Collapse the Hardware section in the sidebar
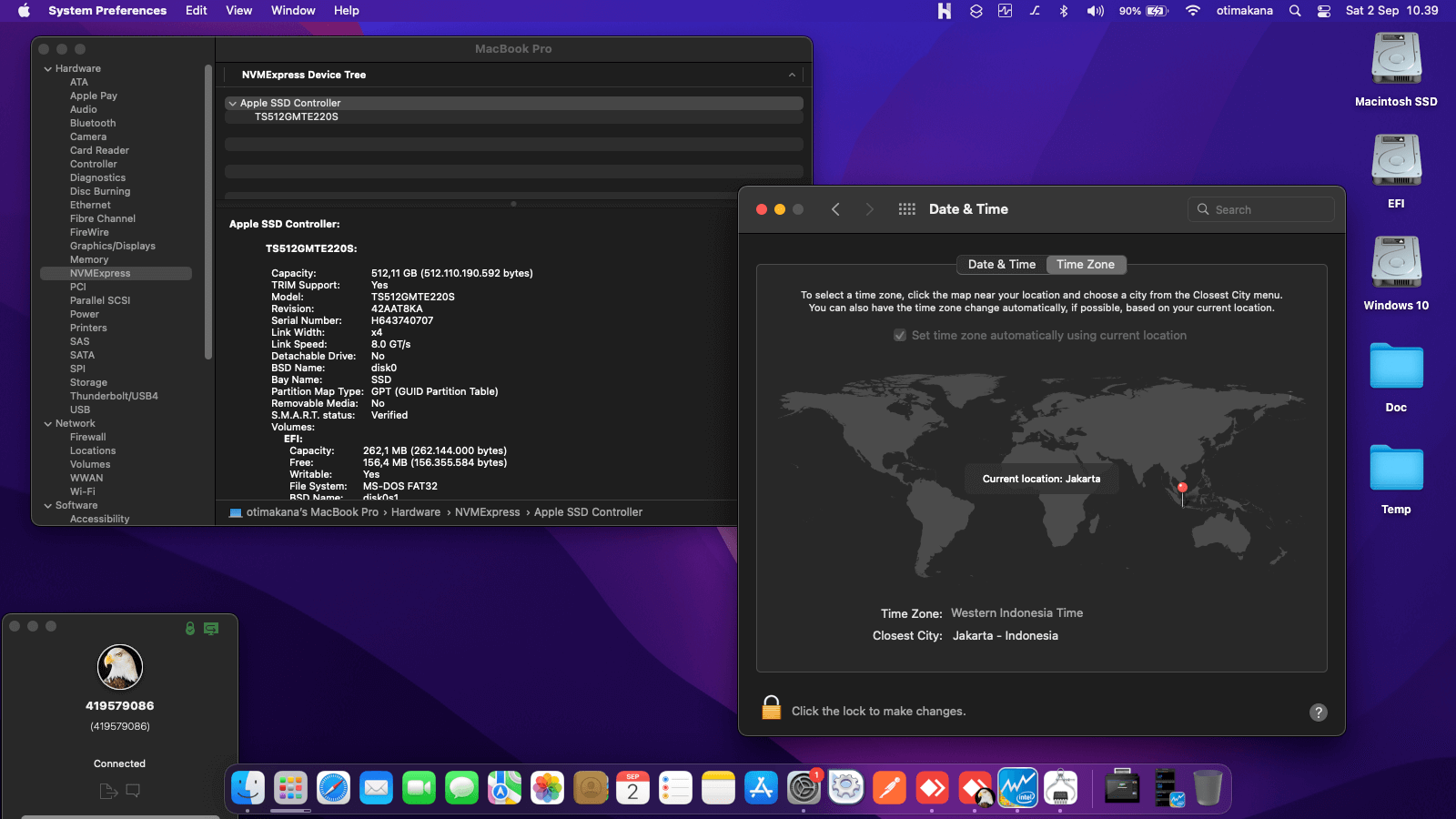Screen dimensions: 1456x819 (x=48, y=69)
